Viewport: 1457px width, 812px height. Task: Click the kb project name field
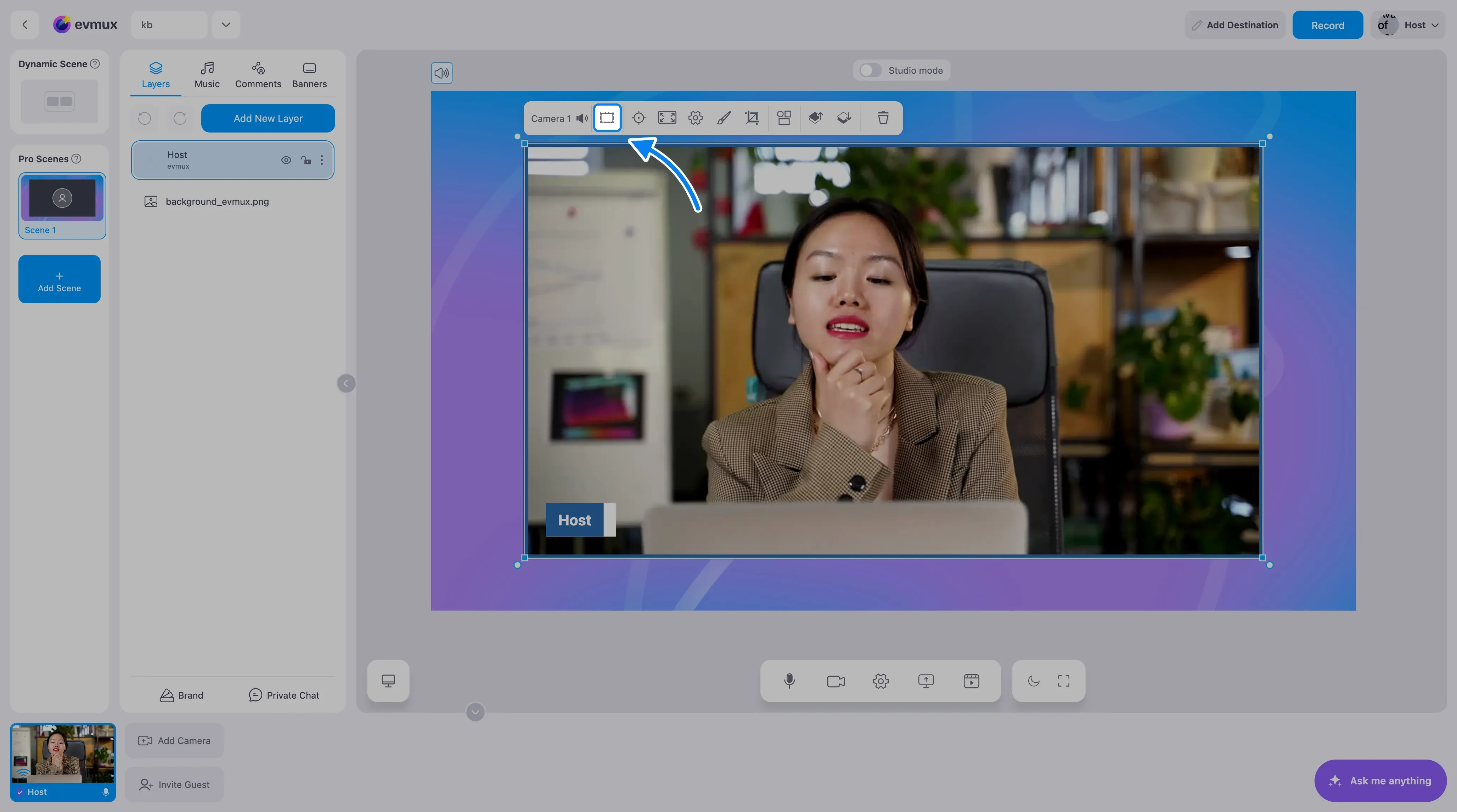(169, 25)
